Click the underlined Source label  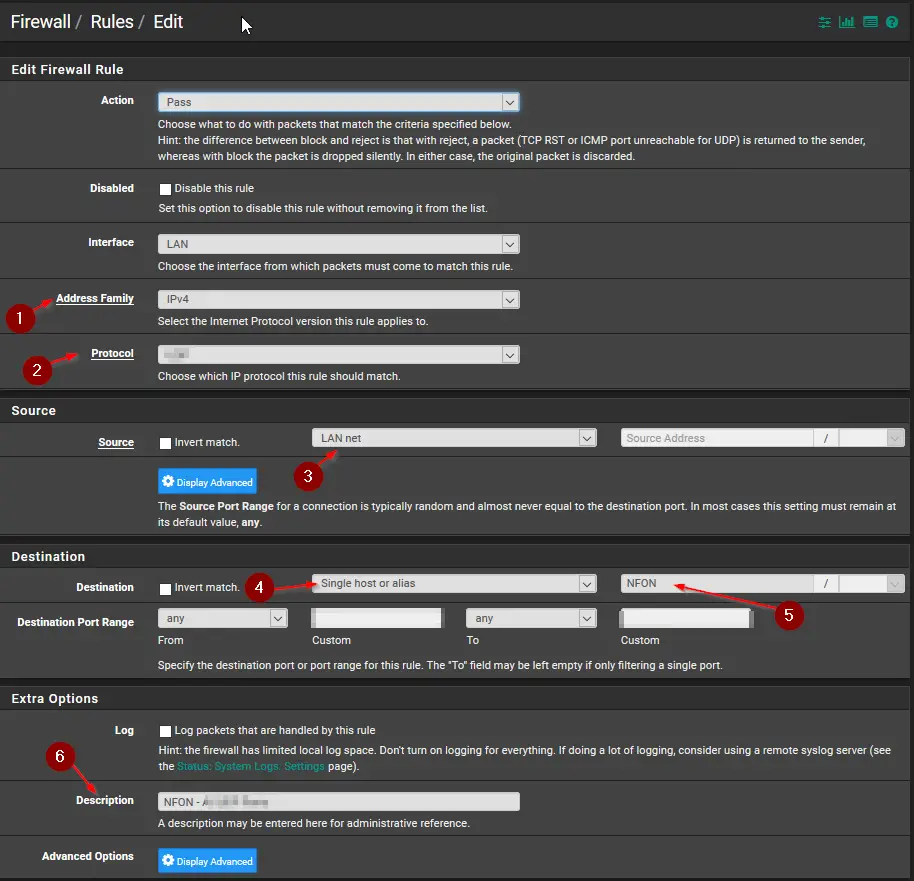116,443
